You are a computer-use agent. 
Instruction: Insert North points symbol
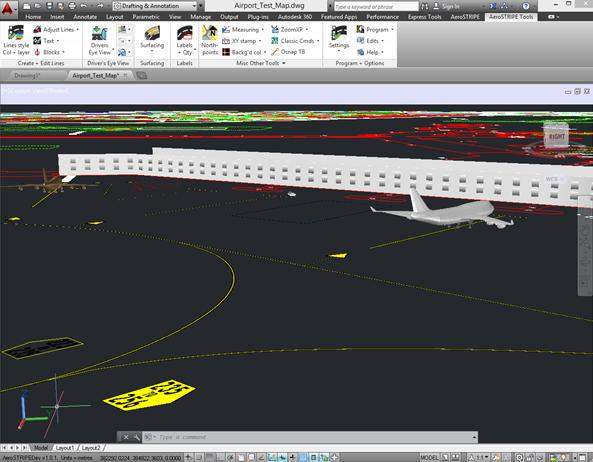point(210,40)
